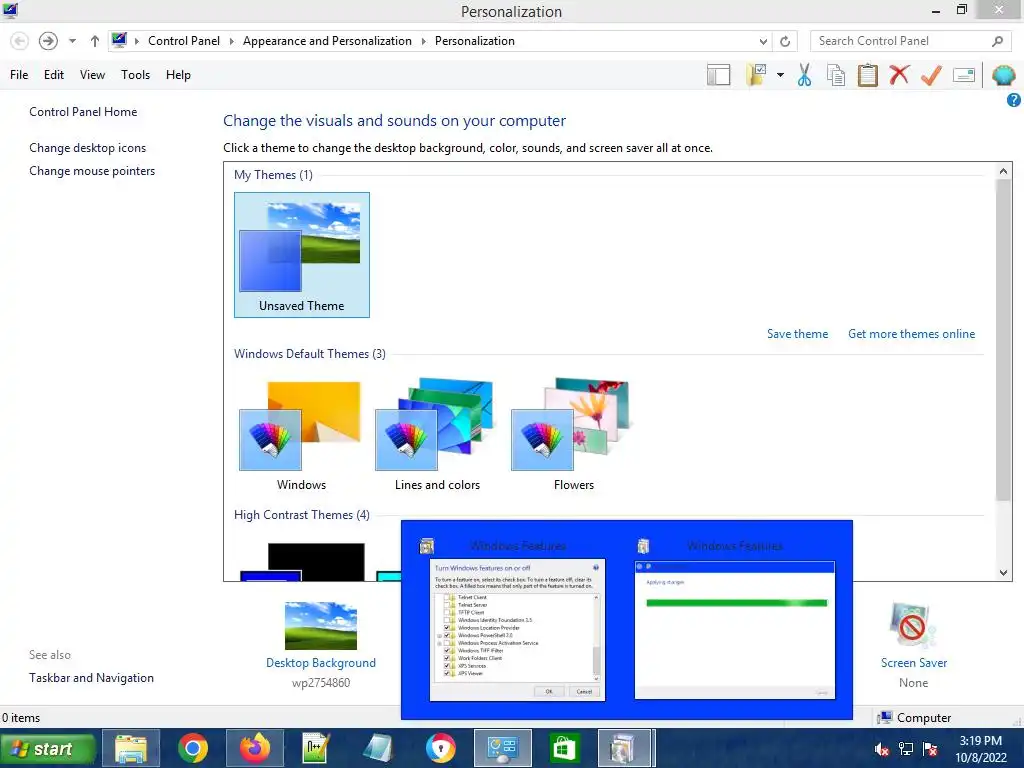1024x768 pixels.
Task: Click the Control Panel breadcrumb
Action: pyautogui.click(x=184, y=41)
